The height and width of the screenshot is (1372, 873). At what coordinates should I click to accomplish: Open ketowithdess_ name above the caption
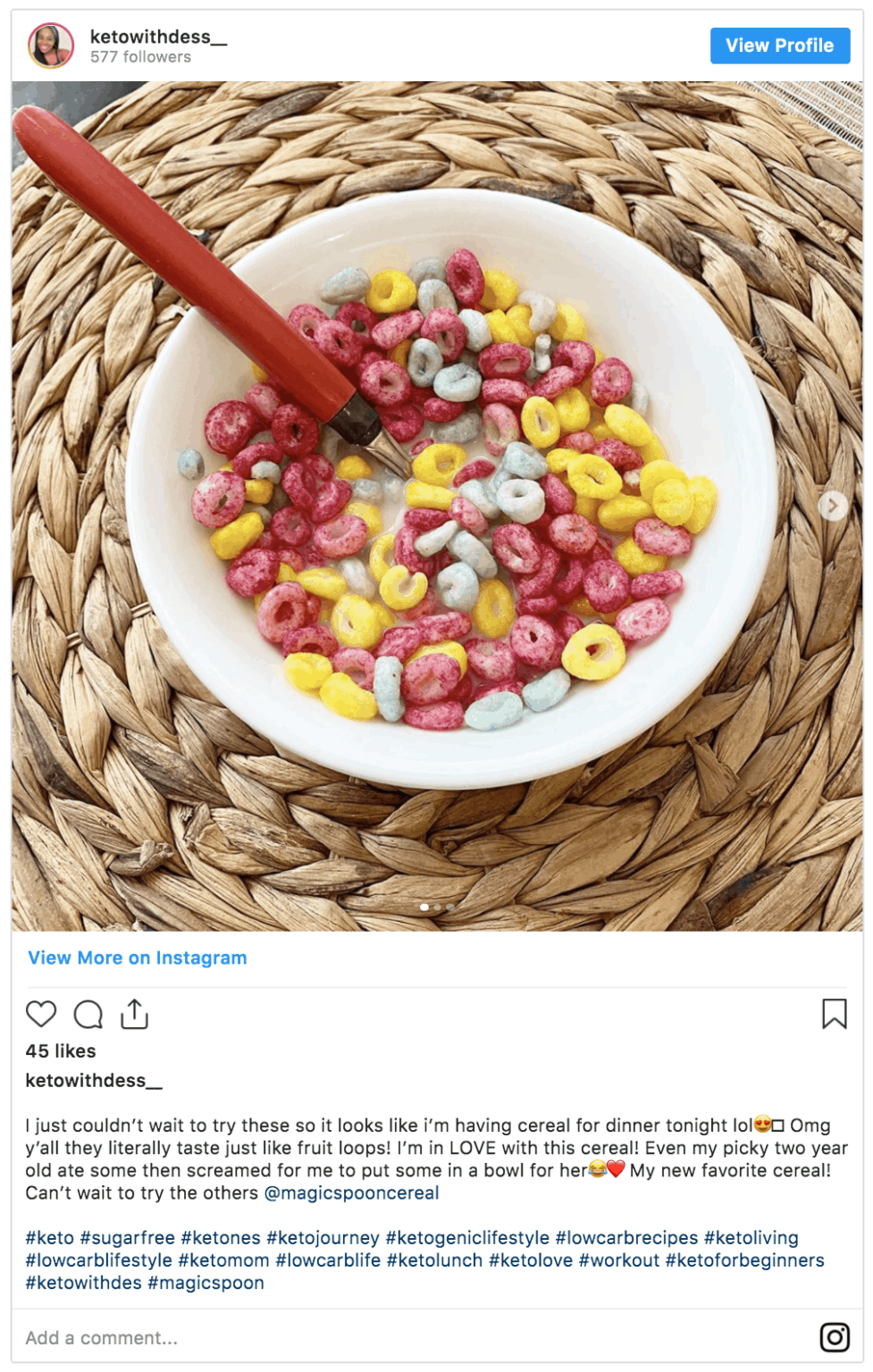pyautogui.click(x=94, y=1080)
